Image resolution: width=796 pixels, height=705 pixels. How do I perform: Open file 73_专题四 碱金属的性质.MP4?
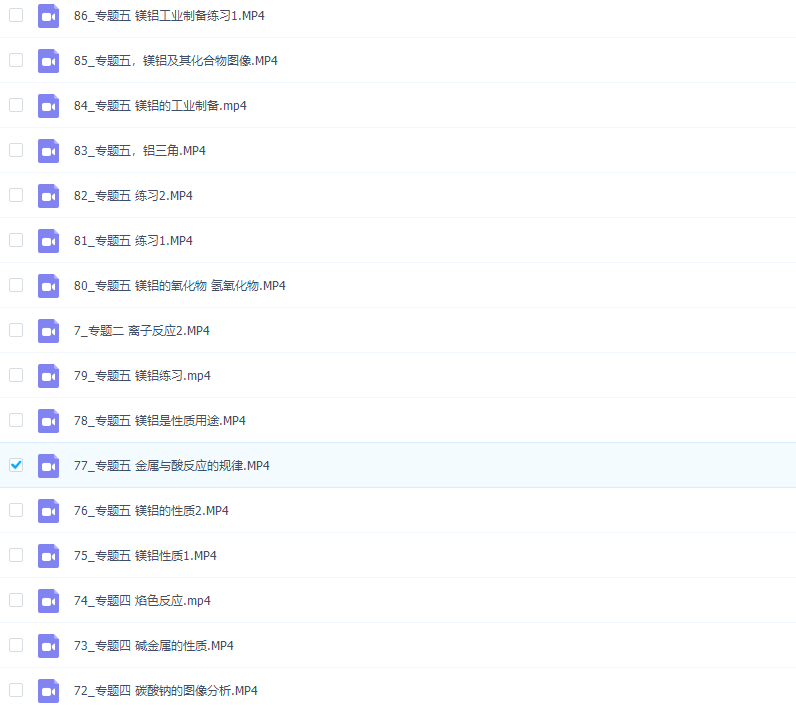(x=153, y=646)
